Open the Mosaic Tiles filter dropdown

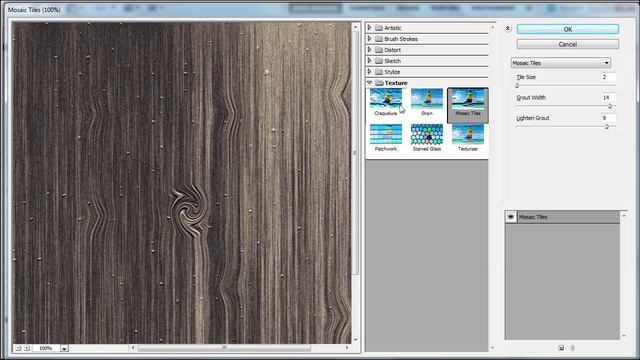(561, 63)
